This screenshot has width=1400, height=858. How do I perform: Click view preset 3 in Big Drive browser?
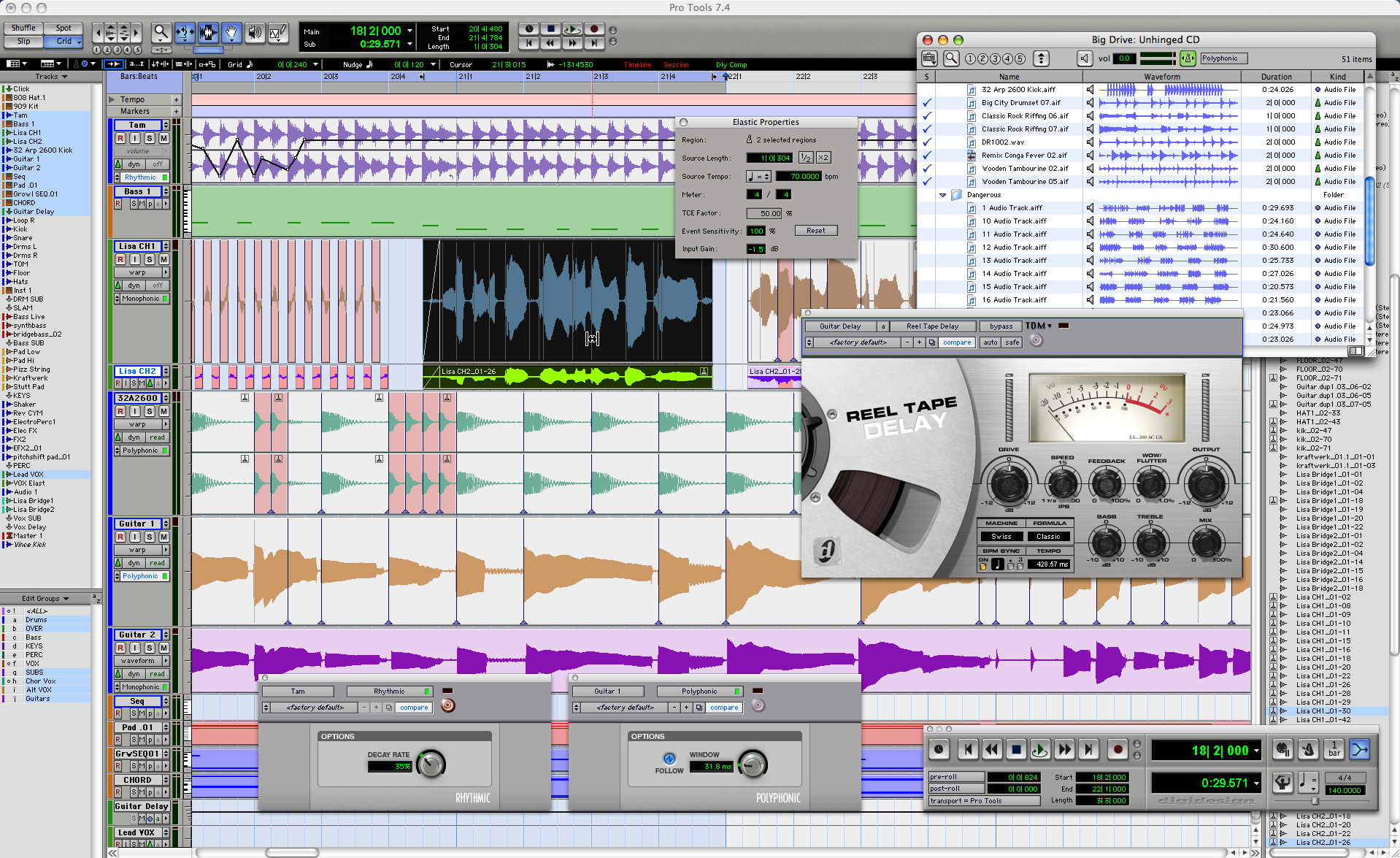click(x=995, y=58)
